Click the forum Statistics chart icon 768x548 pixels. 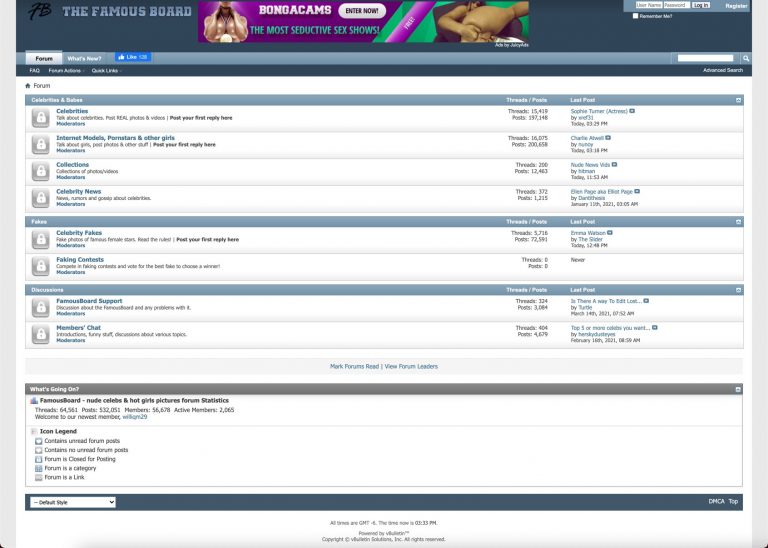[34, 401]
